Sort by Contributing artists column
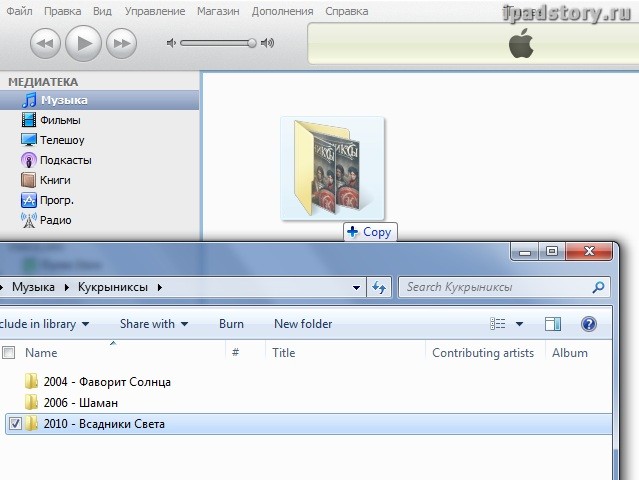Image resolution: width=639 pixels, height=480 pixels. point(485,352)
